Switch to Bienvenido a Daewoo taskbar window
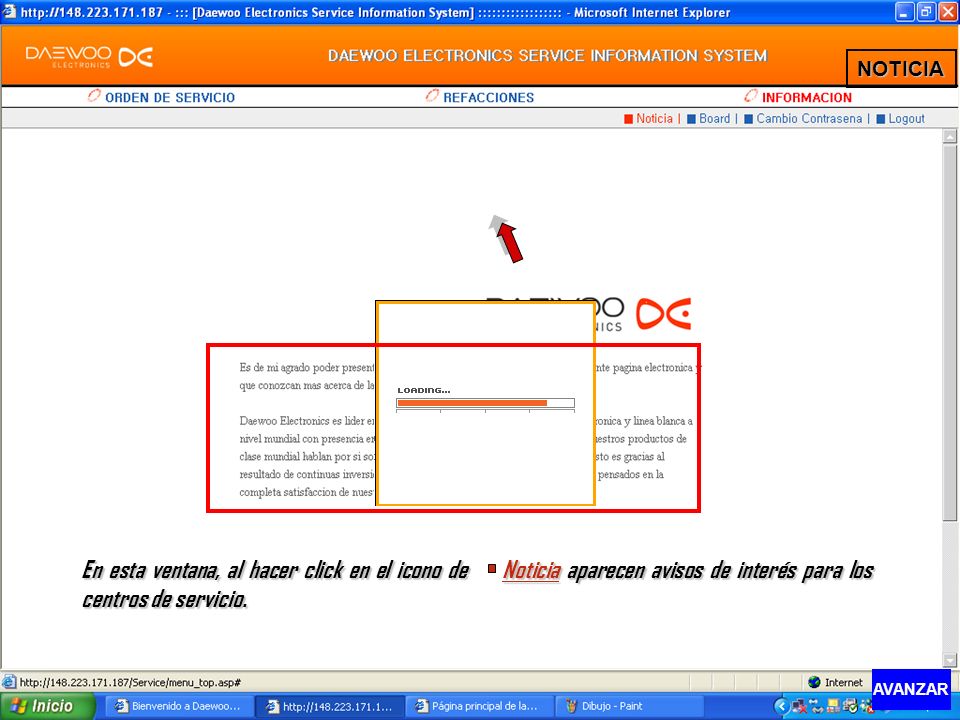 (178, 706)
